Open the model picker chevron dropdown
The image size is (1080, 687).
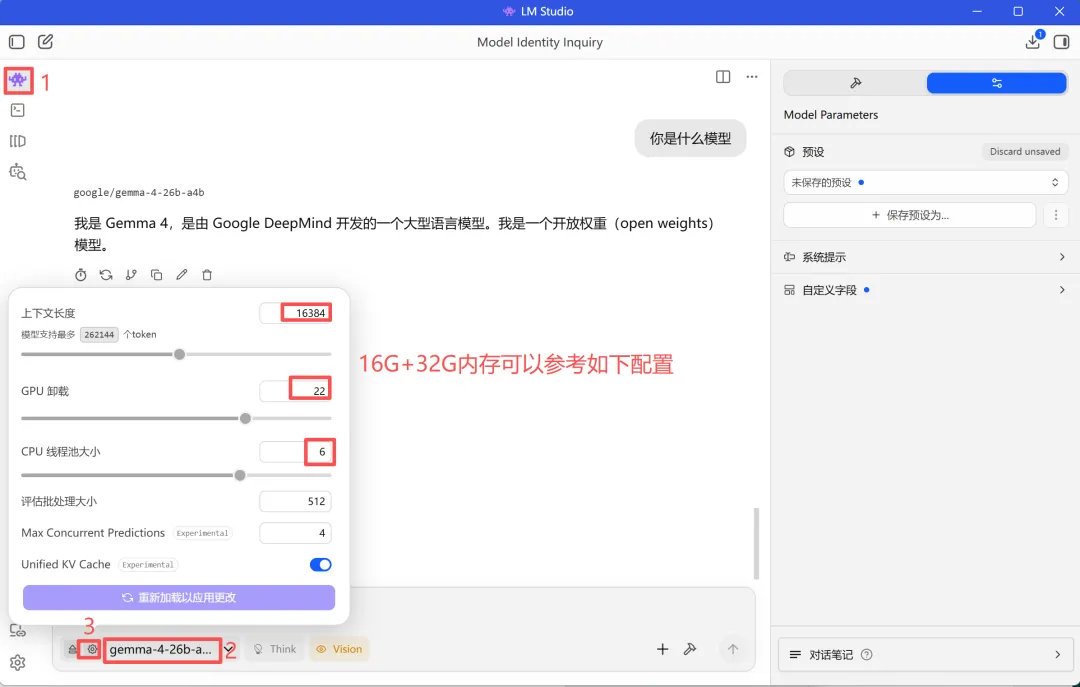pyautogui.click(x=229, y=649)
